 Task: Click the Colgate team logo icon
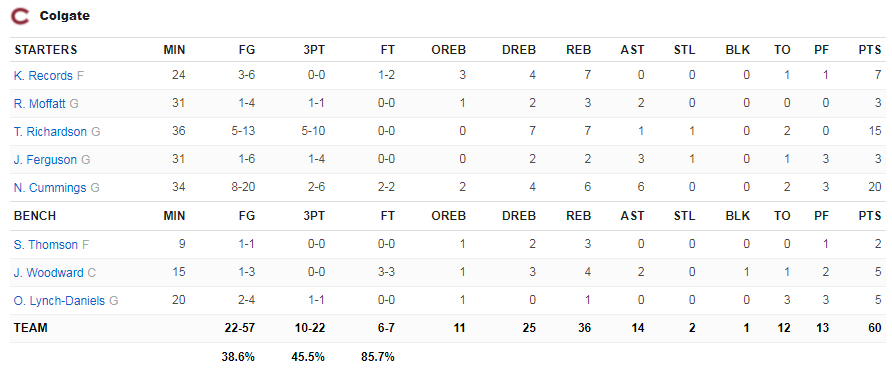20,17
